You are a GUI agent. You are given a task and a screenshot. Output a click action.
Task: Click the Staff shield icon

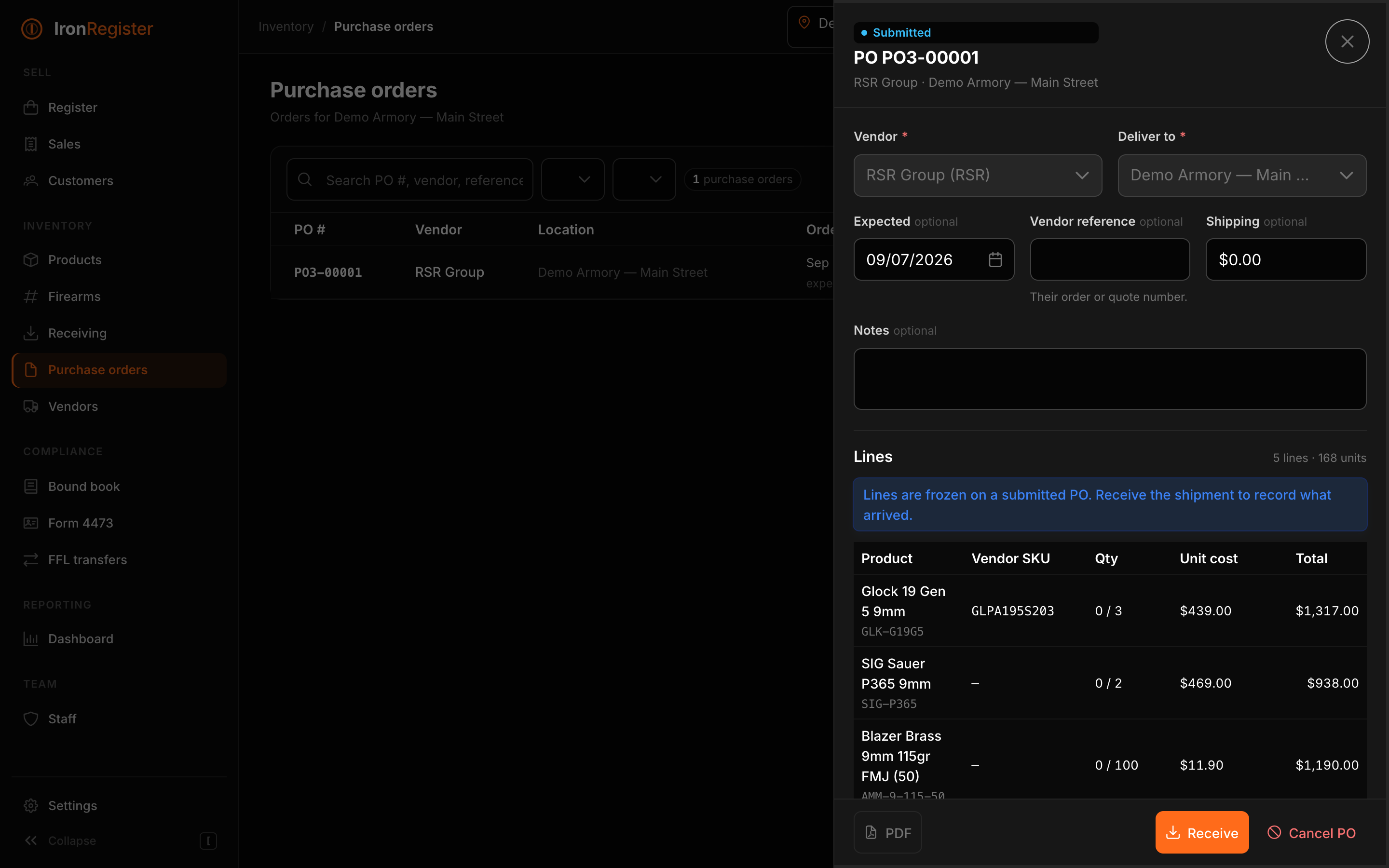tap(31, 719)
